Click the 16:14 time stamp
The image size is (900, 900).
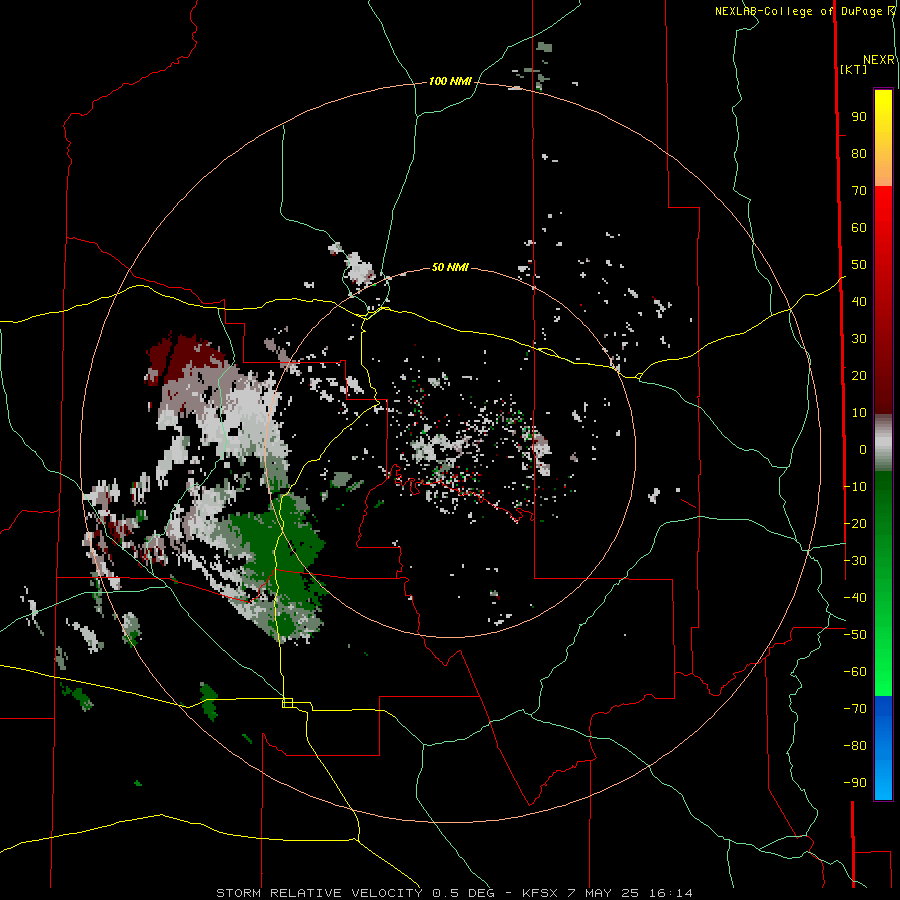(671, 893)
